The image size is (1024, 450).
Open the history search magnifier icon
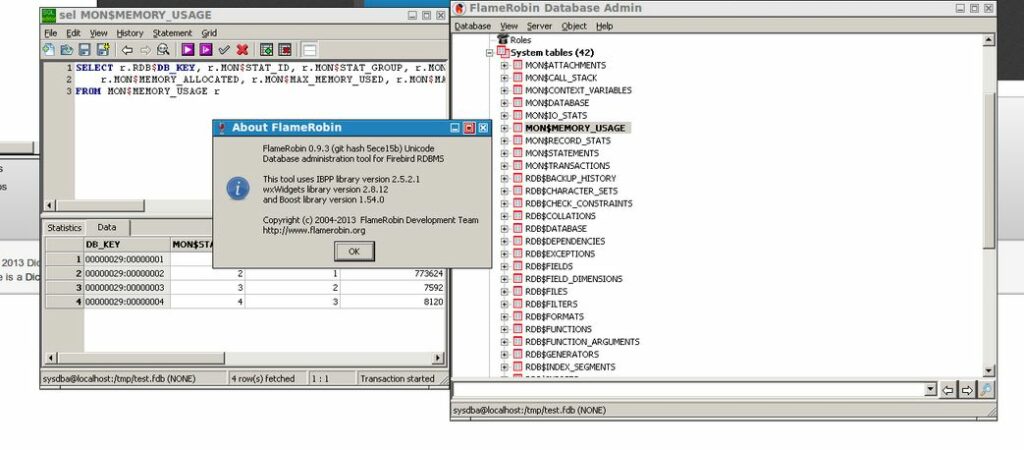163,50
